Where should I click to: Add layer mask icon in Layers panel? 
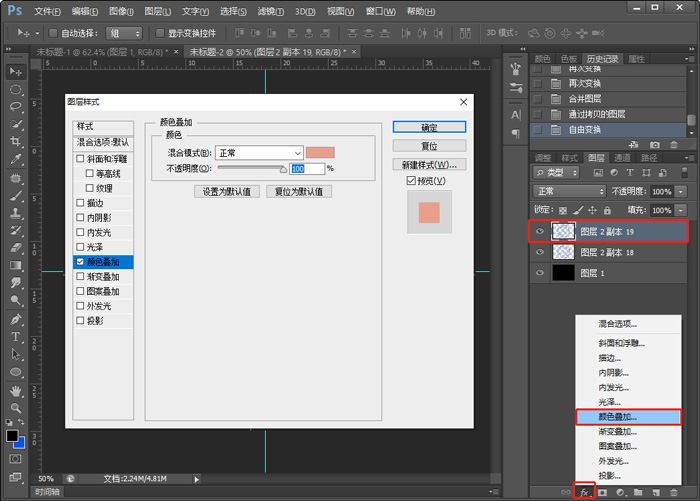click(603, 493)
